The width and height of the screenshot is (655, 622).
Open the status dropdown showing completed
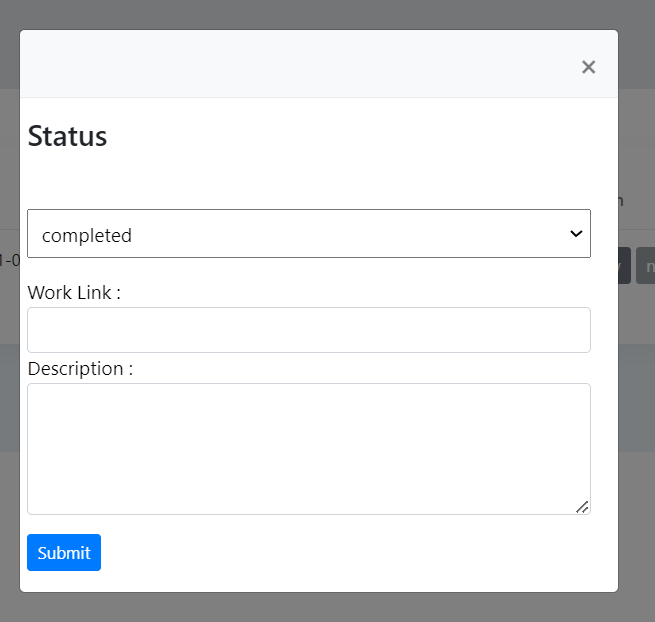tap(308, 234)
